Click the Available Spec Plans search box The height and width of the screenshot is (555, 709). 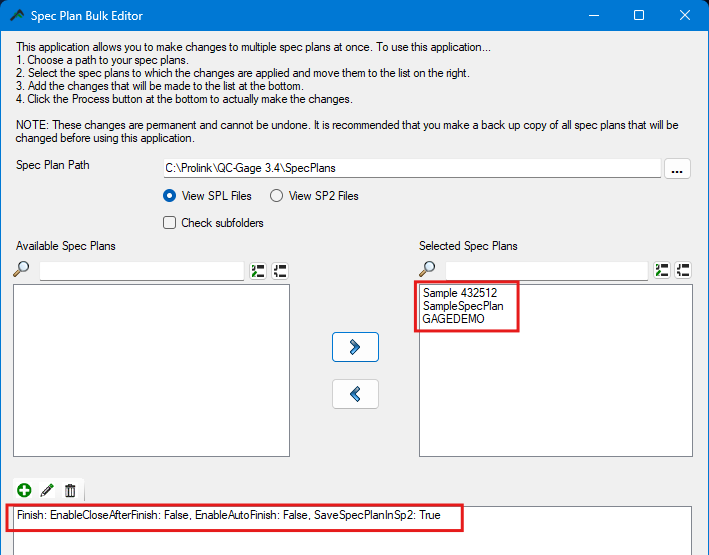click(141, 270)
